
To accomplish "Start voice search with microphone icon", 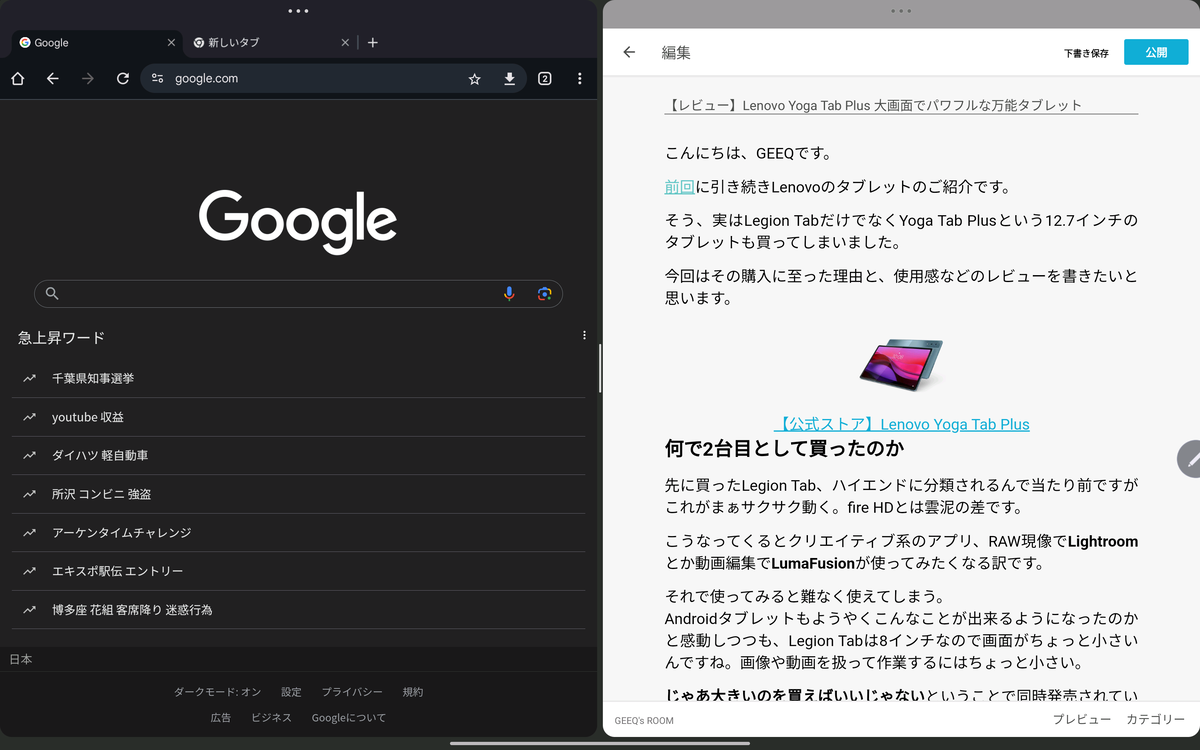I will 509,294.
